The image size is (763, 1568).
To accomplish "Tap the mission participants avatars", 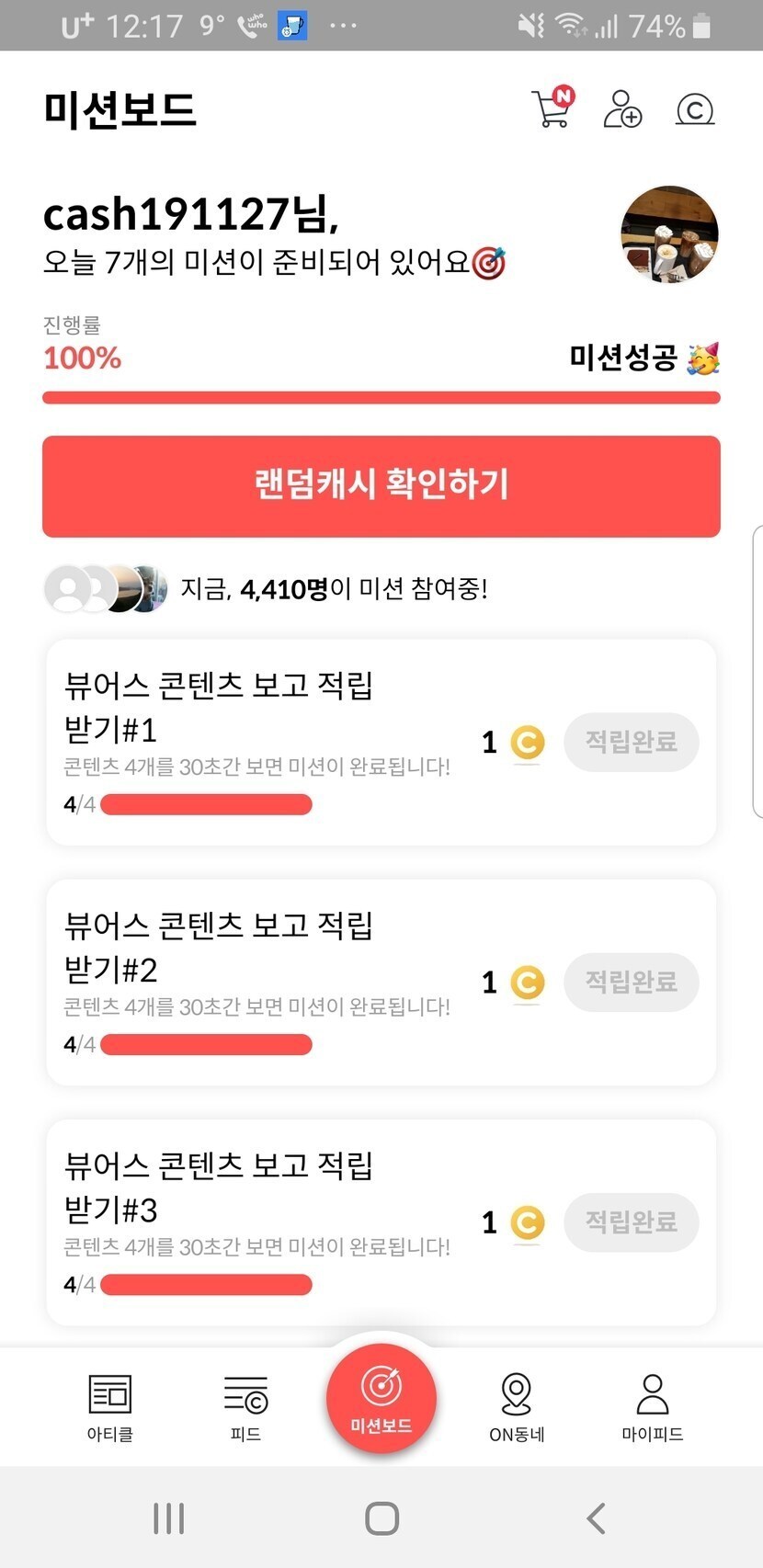I will pyautogui.click(x=106, y=588).
